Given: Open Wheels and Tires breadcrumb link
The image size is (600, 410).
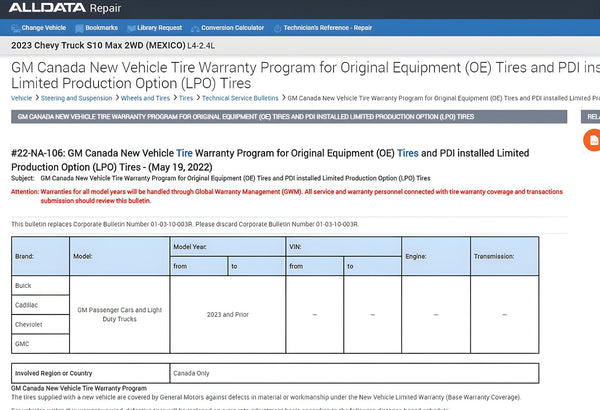Looking at the screenshot, I should (x=147, y=99).
